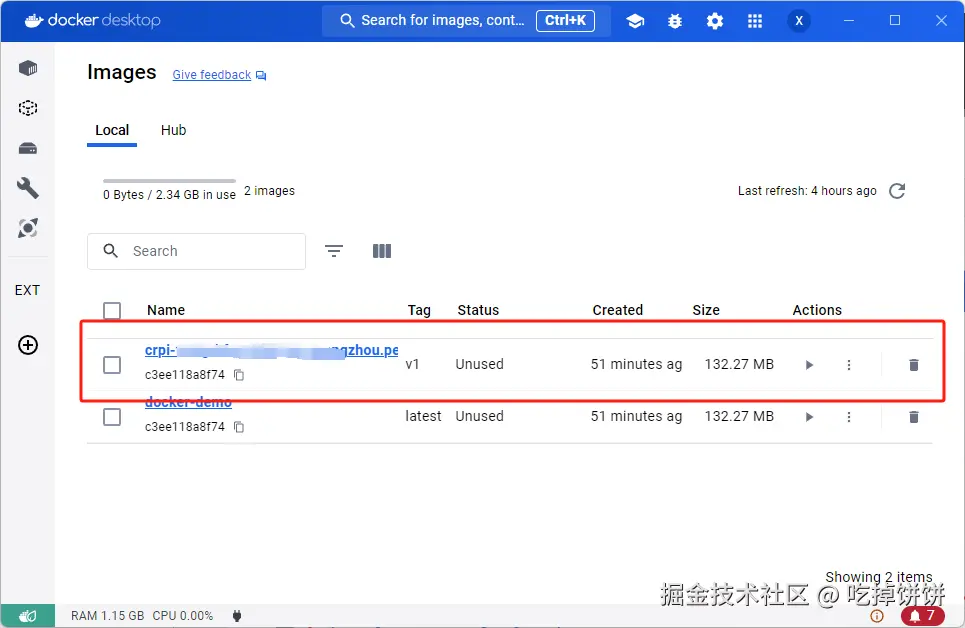Copy image ID in the crpi row
Viewport: 965px width, 628px height.
pyautogui.click(x=239, y=375)
